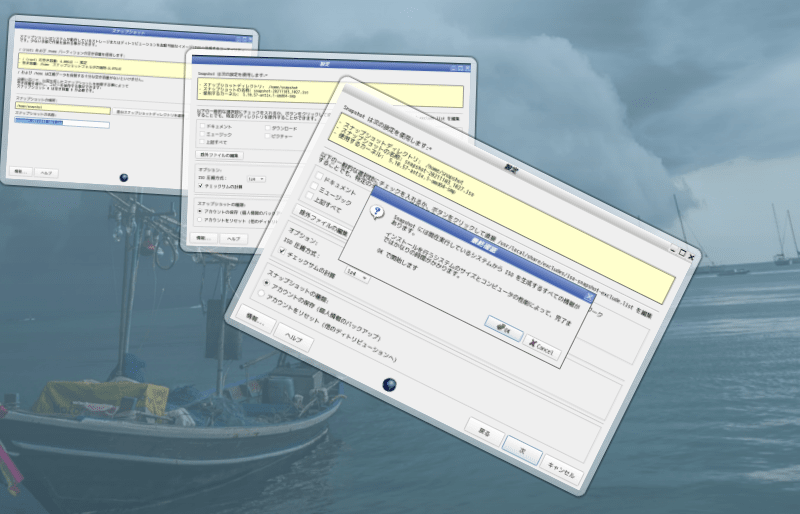The image size is (800, 514).
Task: Select アカウントの保存 radio in tilted 設定 window
Action: click(x=266, y=283)
